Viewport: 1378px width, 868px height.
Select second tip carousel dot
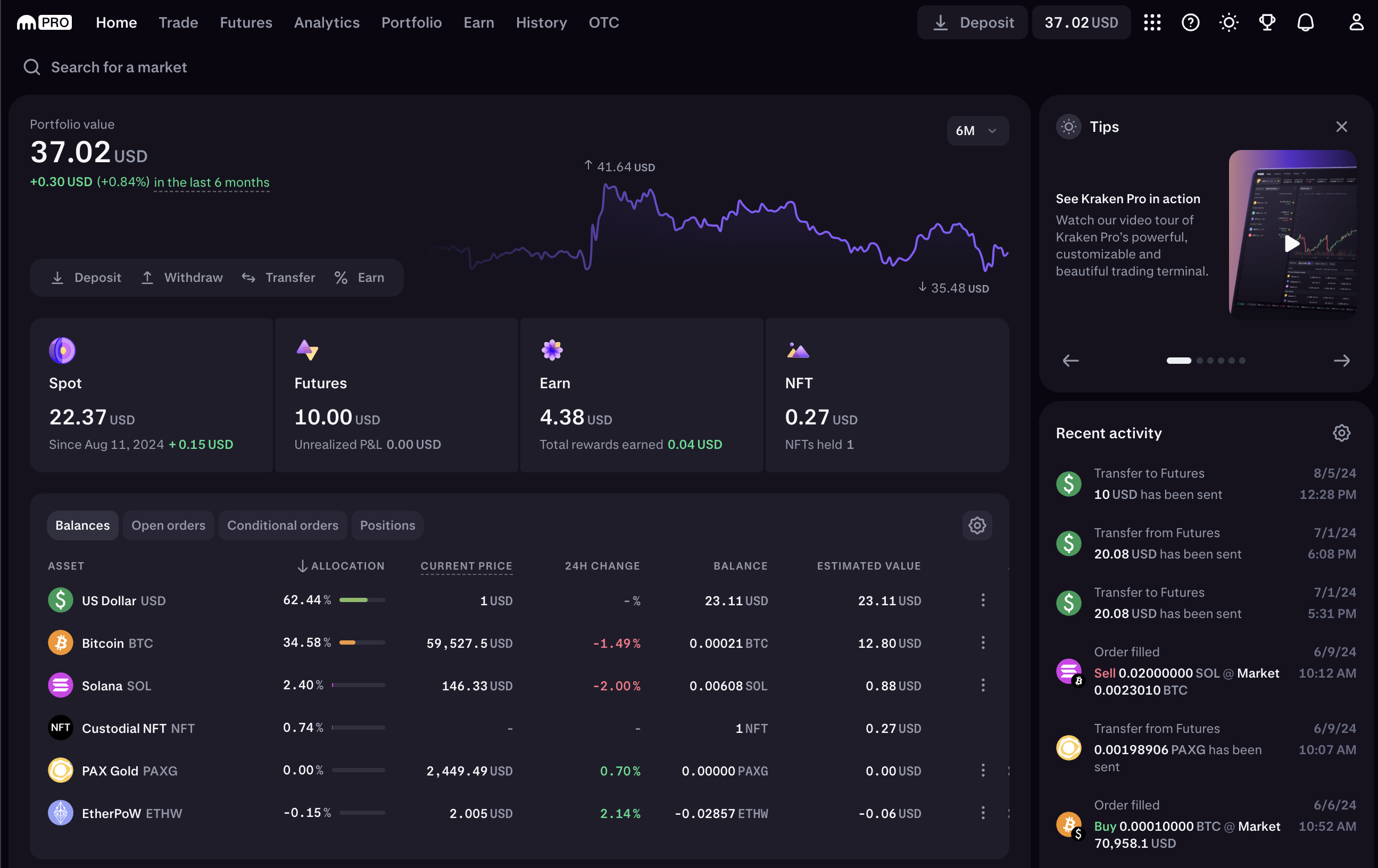pos(1200,361)
